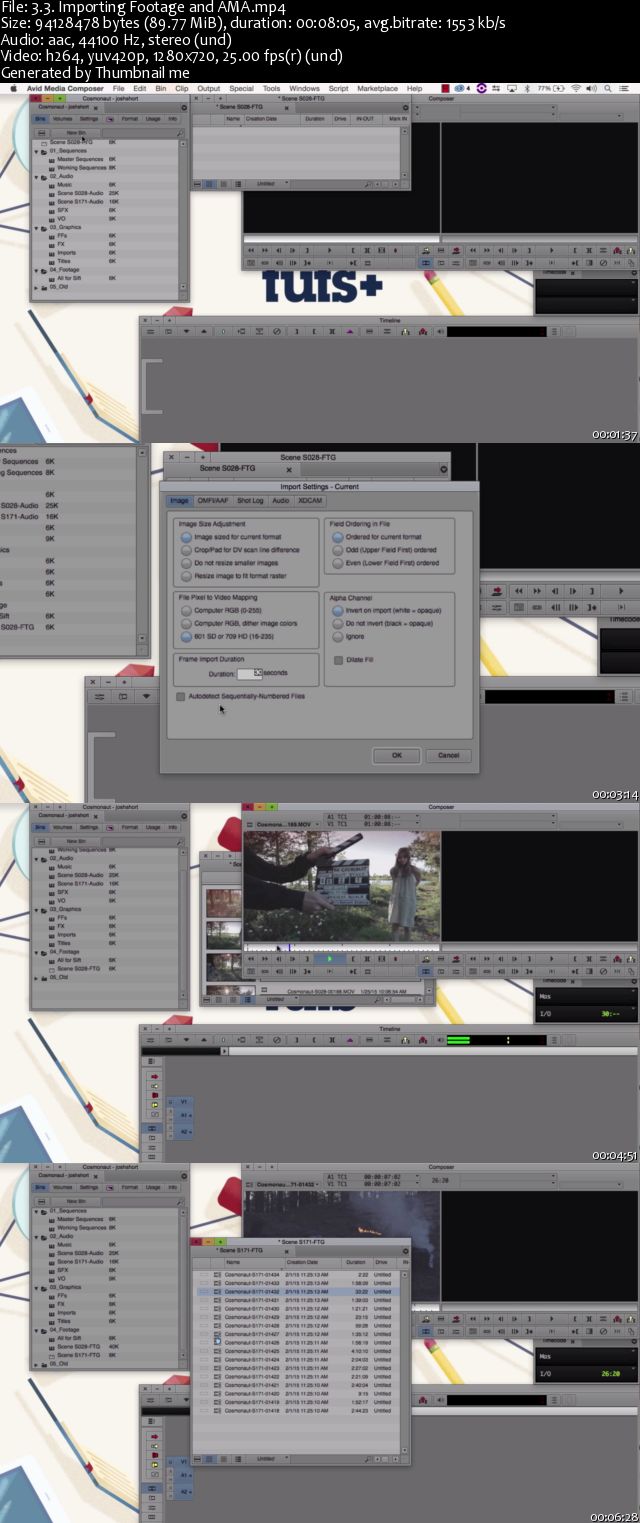Select 'Resize image to fit format raster'

(186, 576)
